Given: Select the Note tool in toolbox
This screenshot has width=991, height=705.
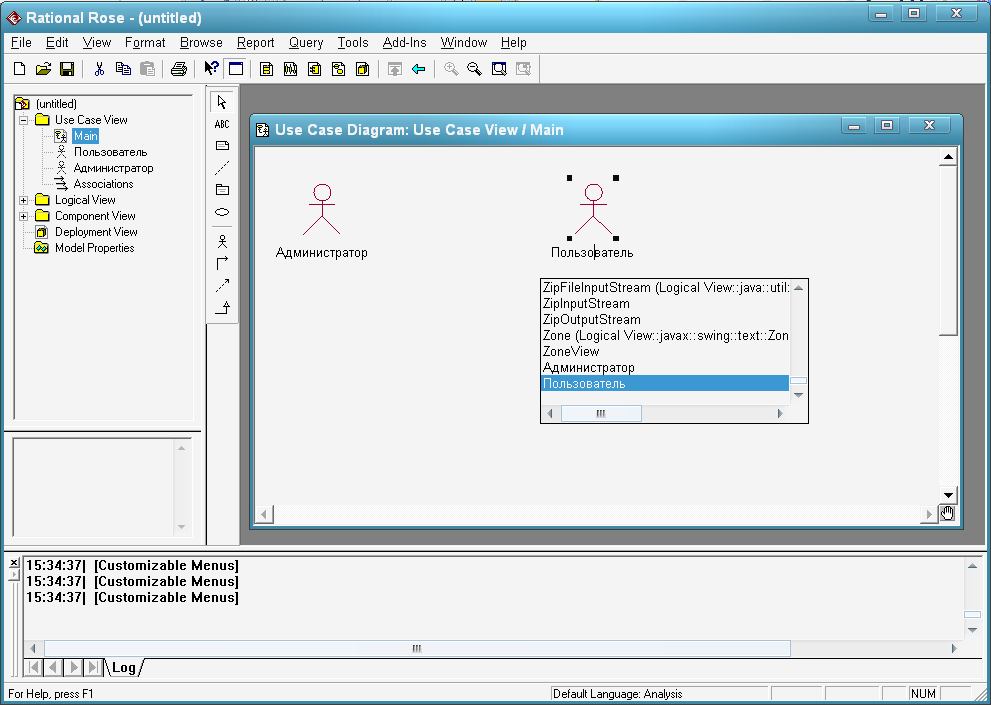Looking at the screenshot, I should tap(222, 146).
